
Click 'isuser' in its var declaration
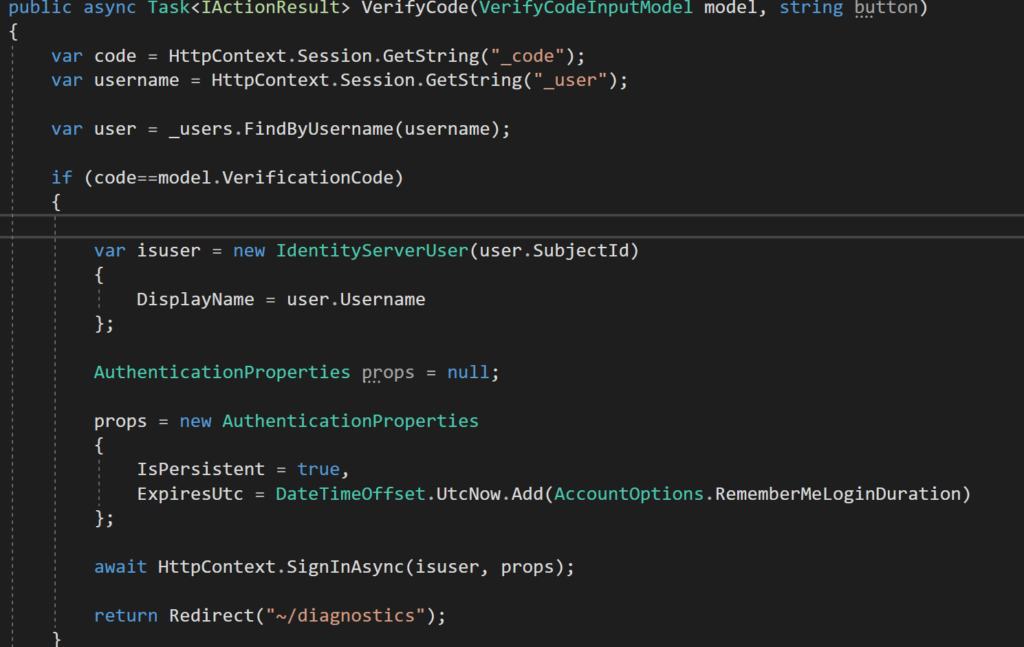tap(168, 251)
